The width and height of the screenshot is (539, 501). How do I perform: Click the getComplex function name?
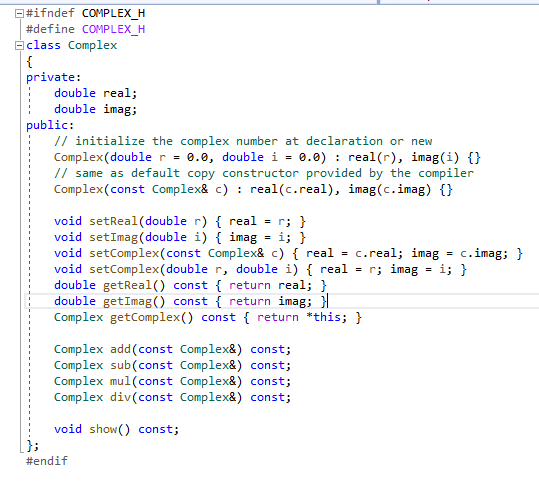coord(145,317)
